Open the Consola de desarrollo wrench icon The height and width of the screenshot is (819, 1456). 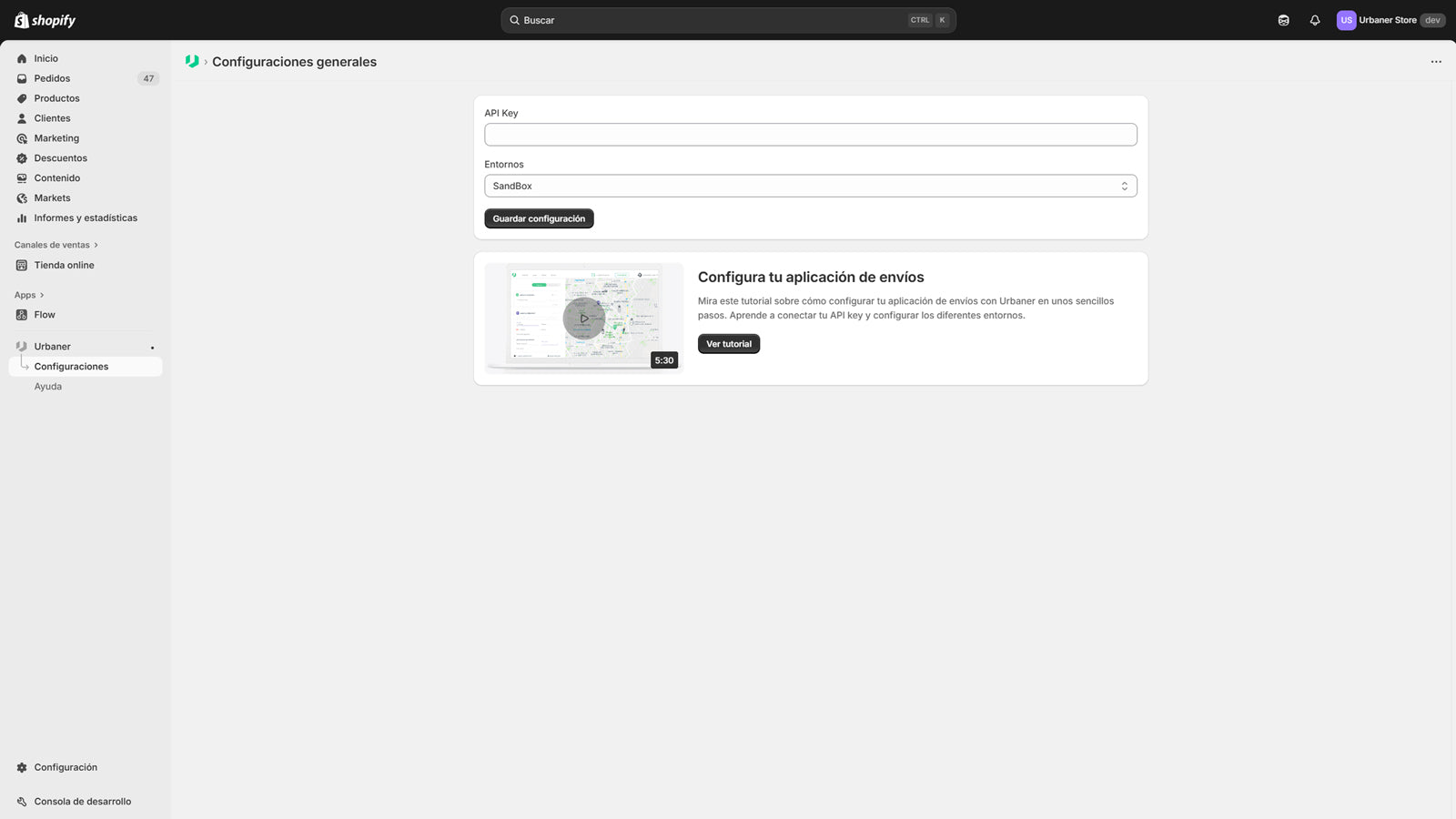22,802
